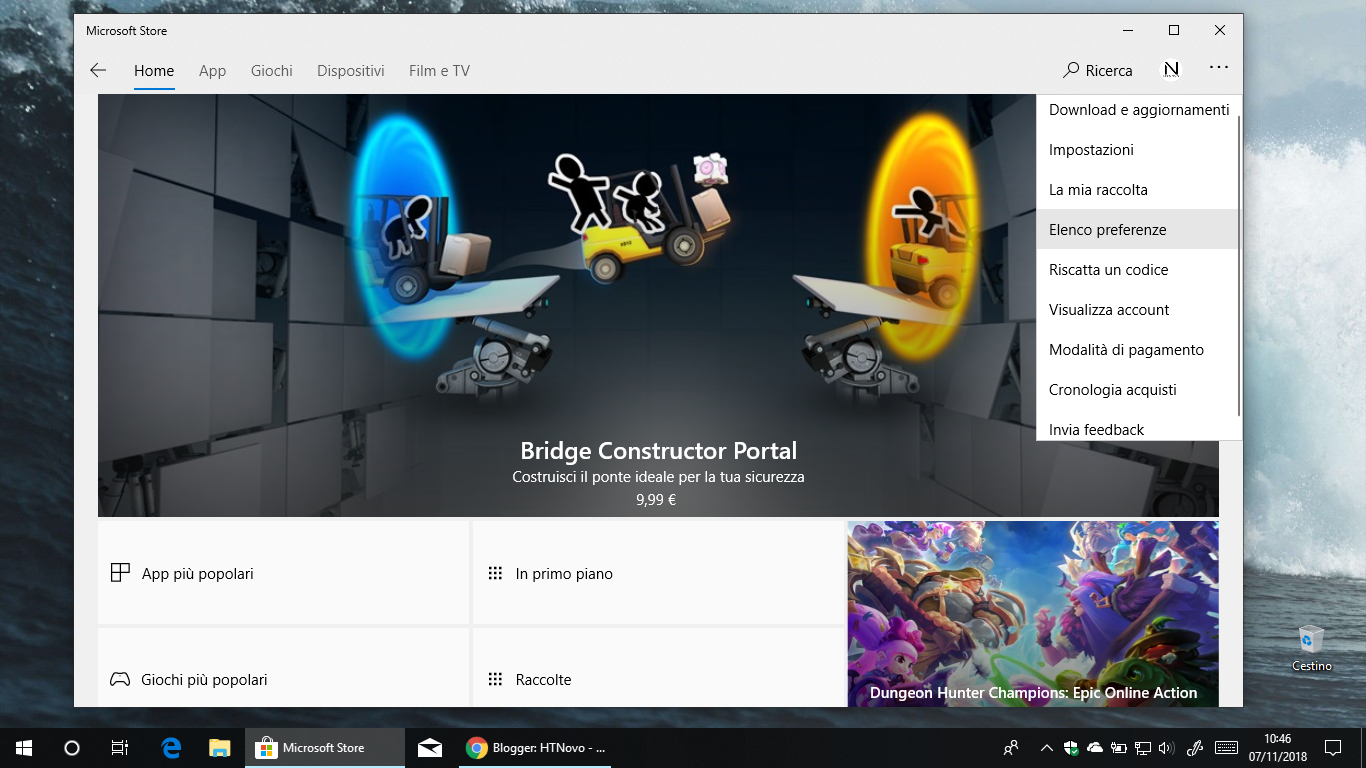1366x768 pixels.
Task: Open La mia raccolta
Action: 1138,190
